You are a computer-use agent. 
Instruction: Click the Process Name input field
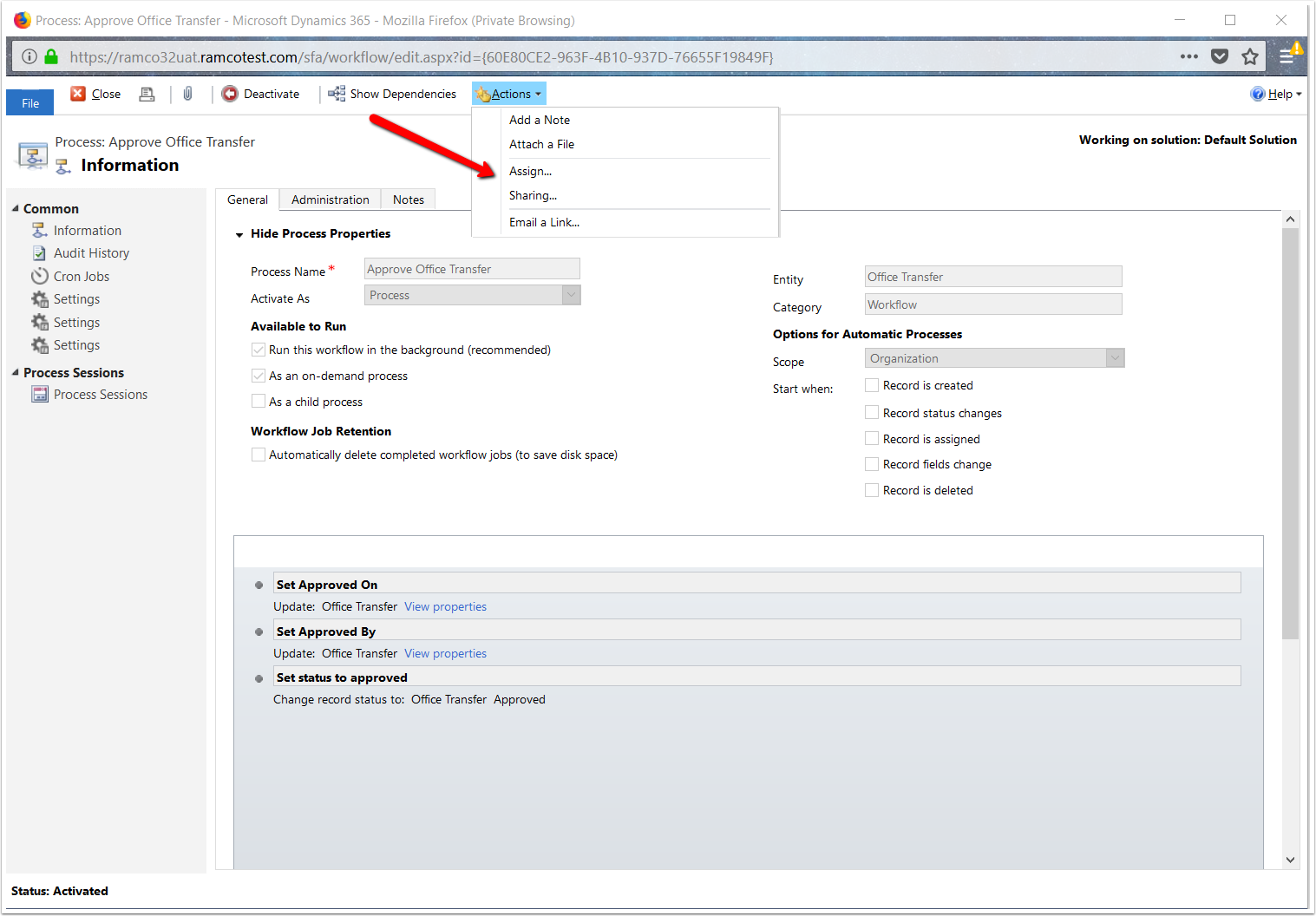tap(472, 269)
